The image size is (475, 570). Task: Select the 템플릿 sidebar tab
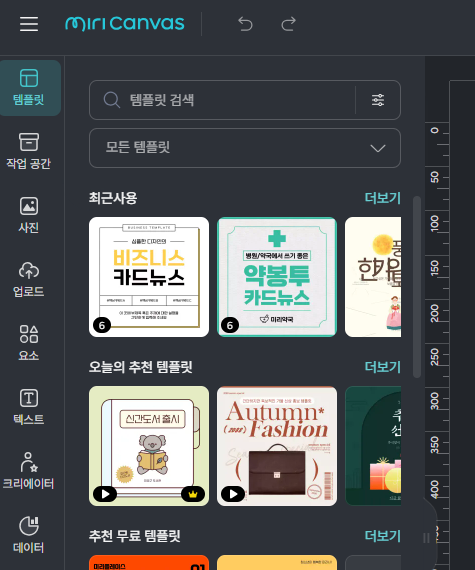pyautogui.click(x=29, y=88)
